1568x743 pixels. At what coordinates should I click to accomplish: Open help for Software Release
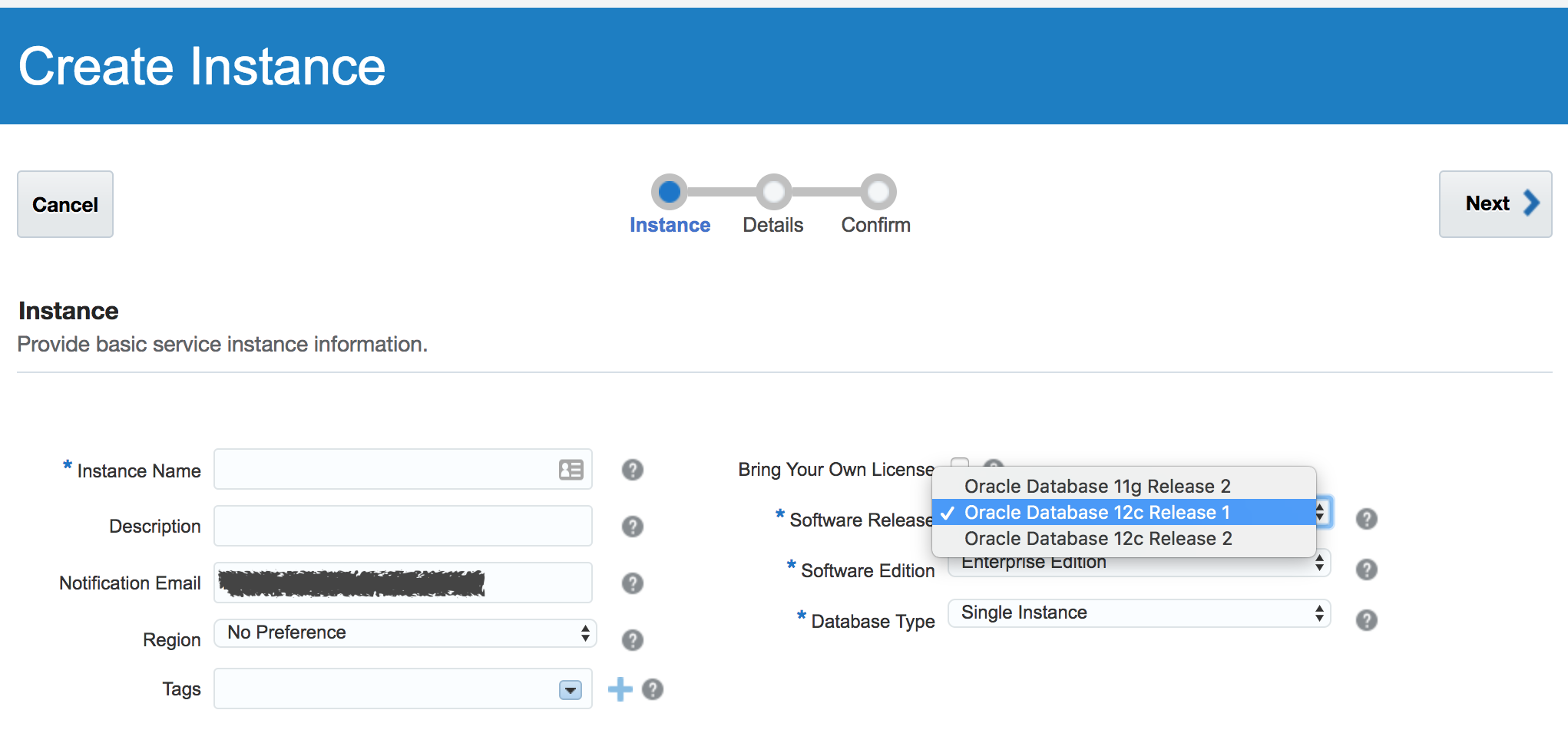1367,519
